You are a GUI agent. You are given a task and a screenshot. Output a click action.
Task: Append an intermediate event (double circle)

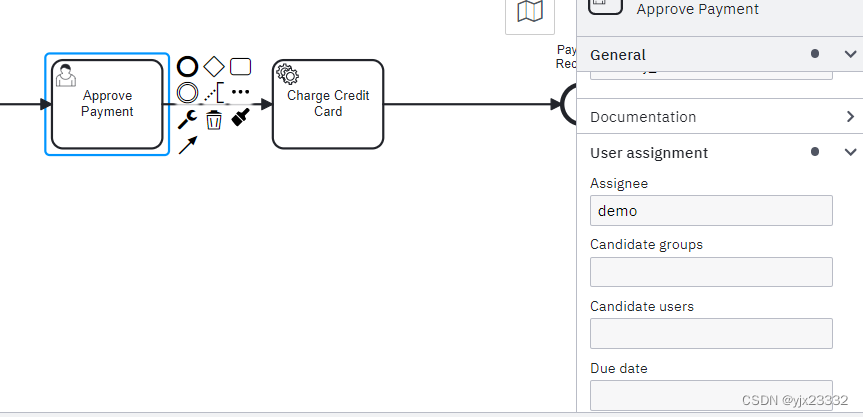(x=187, y=93)
